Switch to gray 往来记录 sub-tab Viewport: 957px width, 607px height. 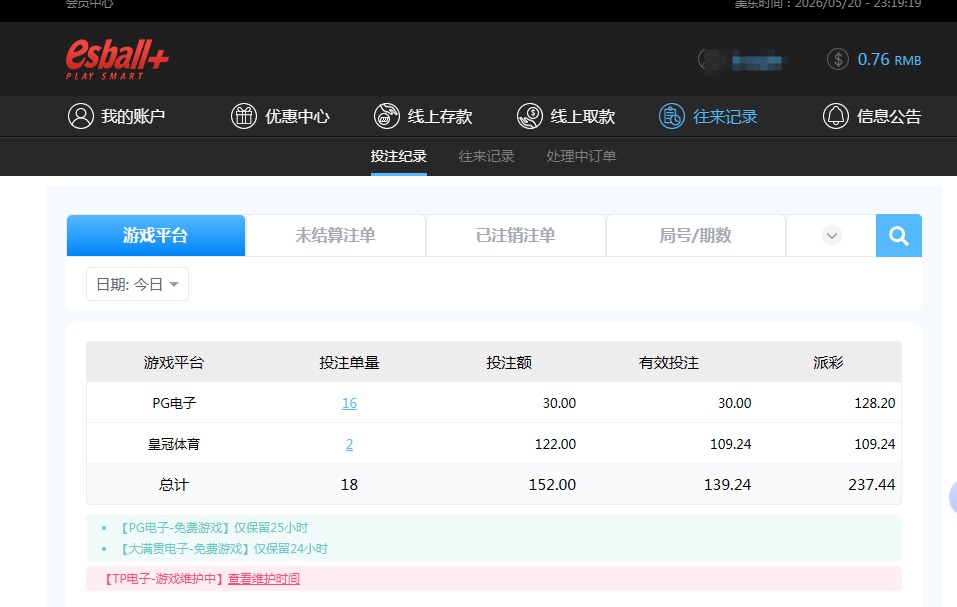(x=486, y=156)
